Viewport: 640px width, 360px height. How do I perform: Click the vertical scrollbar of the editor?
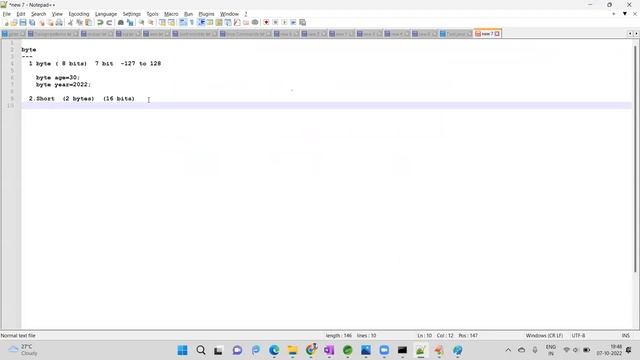tap(635, 158)
